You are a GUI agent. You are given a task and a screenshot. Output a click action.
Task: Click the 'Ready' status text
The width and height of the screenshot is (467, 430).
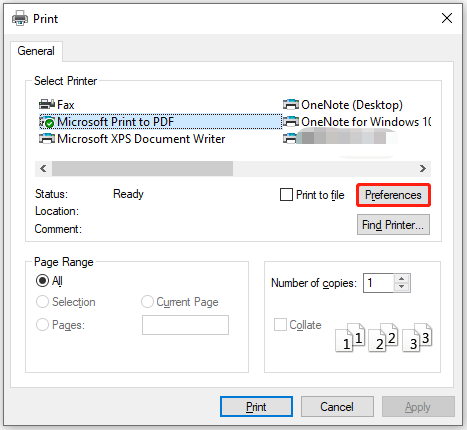click(x=128, y=194)
